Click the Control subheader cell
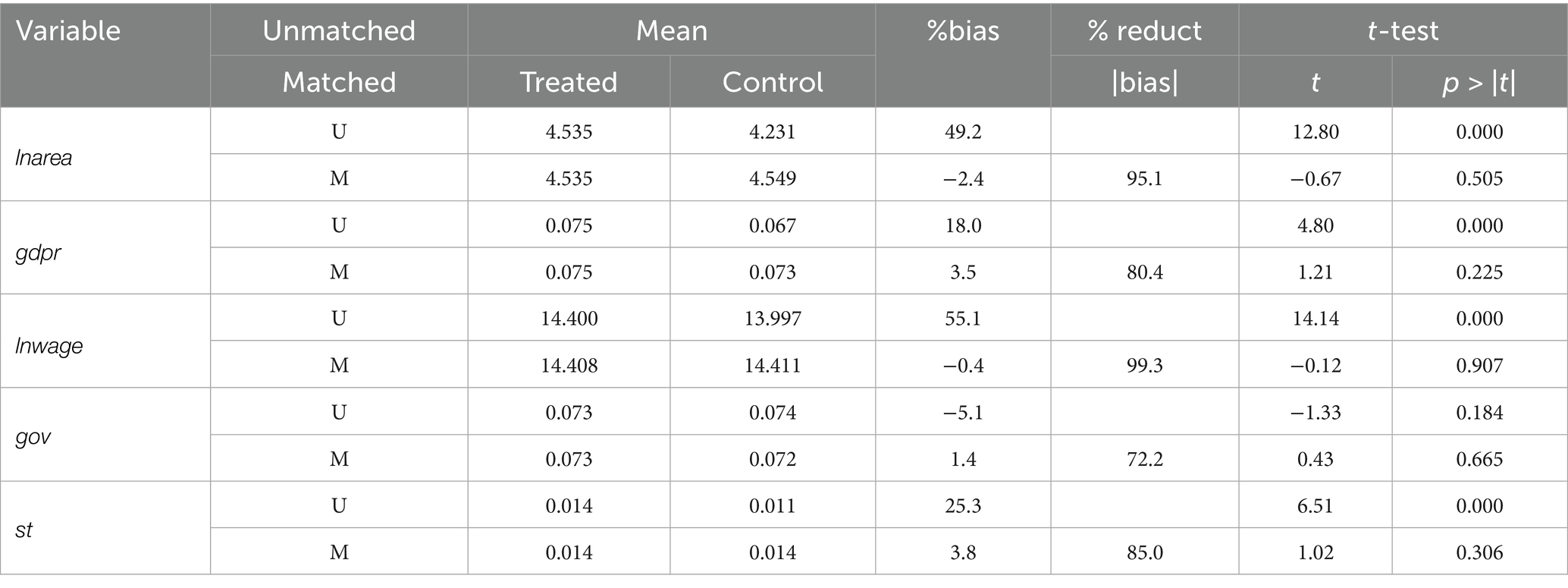Viewport: 1568px width, 588px height. 773,82
